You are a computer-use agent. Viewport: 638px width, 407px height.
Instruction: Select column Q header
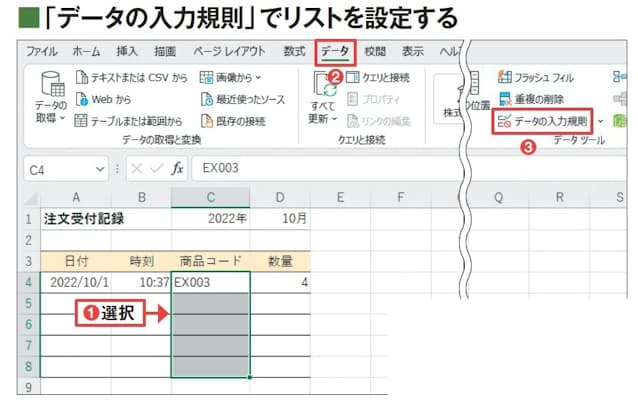498,198
